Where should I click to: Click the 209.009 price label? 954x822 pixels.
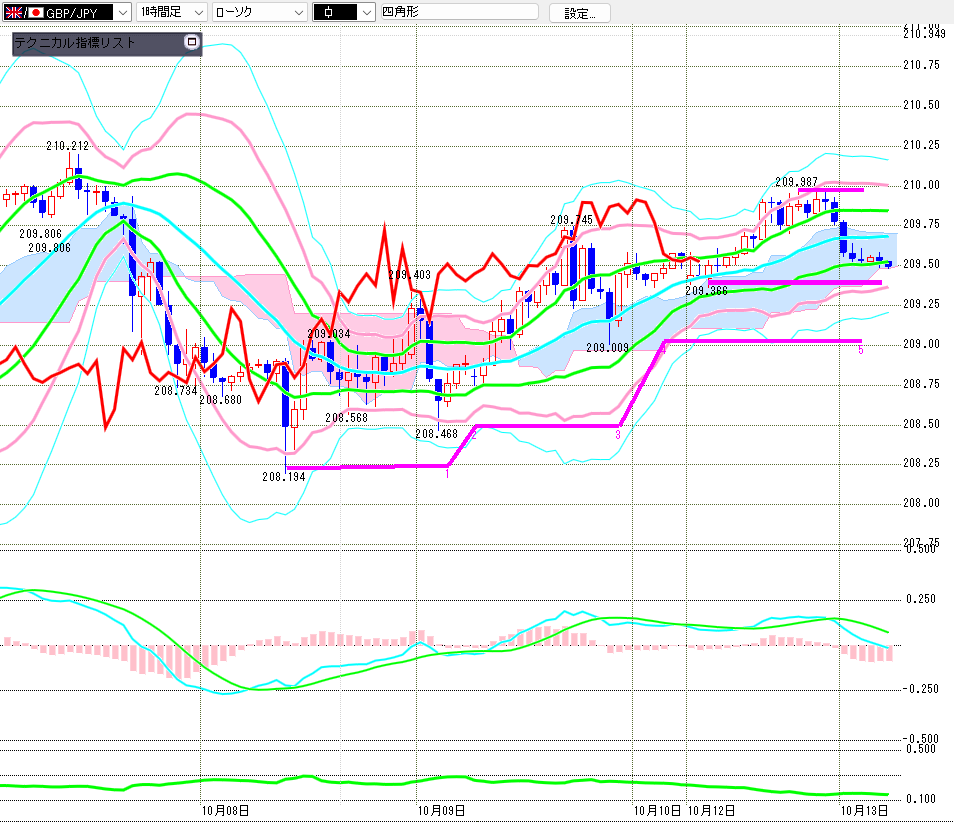coord(607,347)
